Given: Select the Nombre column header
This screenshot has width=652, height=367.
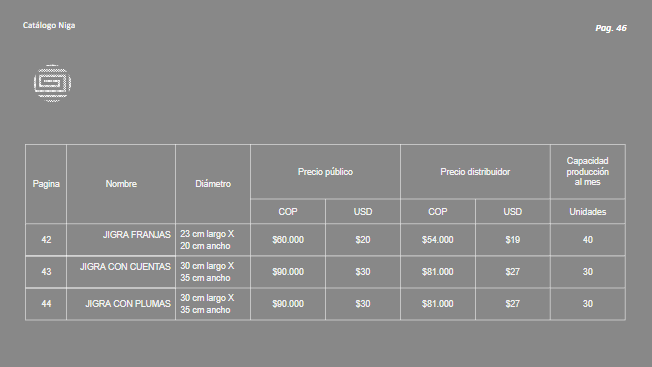Looking at the screenshot, I should pos(121,184).
